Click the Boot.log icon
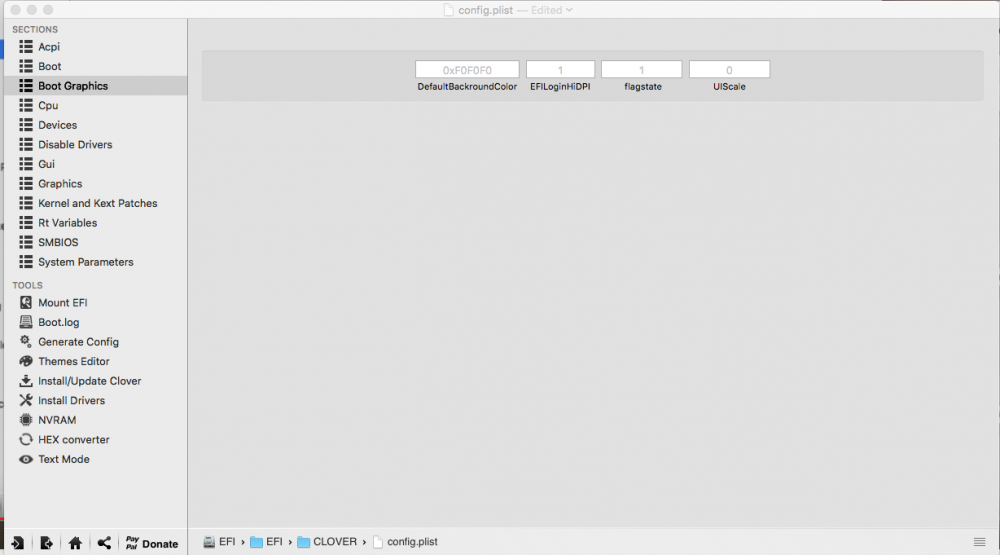This screenshot has width=1000, height=555. [x=26, y=322]
